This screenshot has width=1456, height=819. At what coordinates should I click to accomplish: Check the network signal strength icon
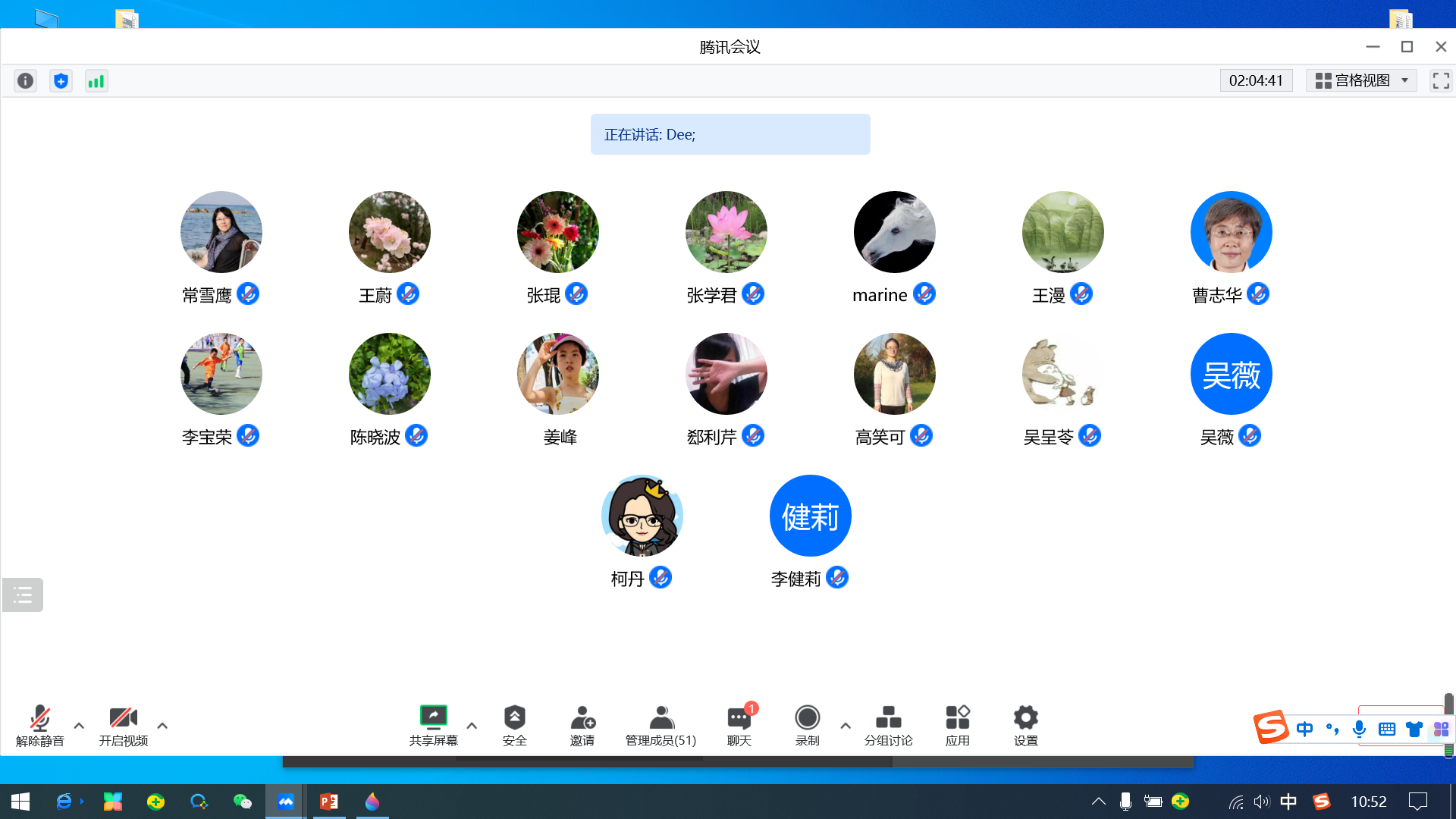tap(96, 80)
